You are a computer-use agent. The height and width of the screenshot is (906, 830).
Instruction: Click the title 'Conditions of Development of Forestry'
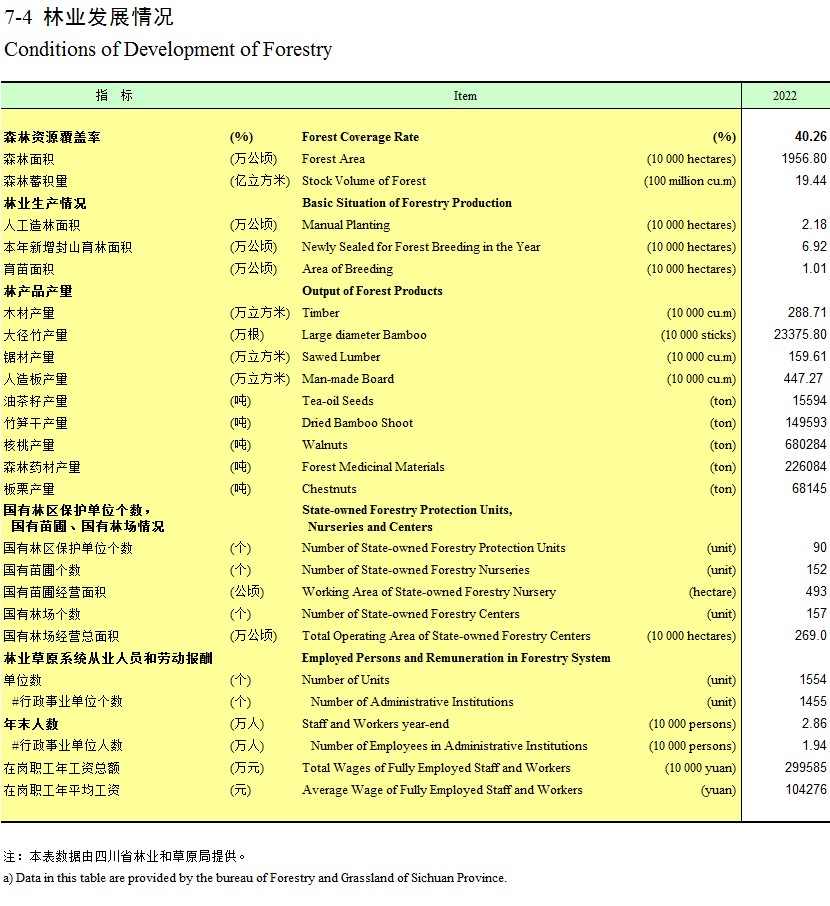(168, 49)
